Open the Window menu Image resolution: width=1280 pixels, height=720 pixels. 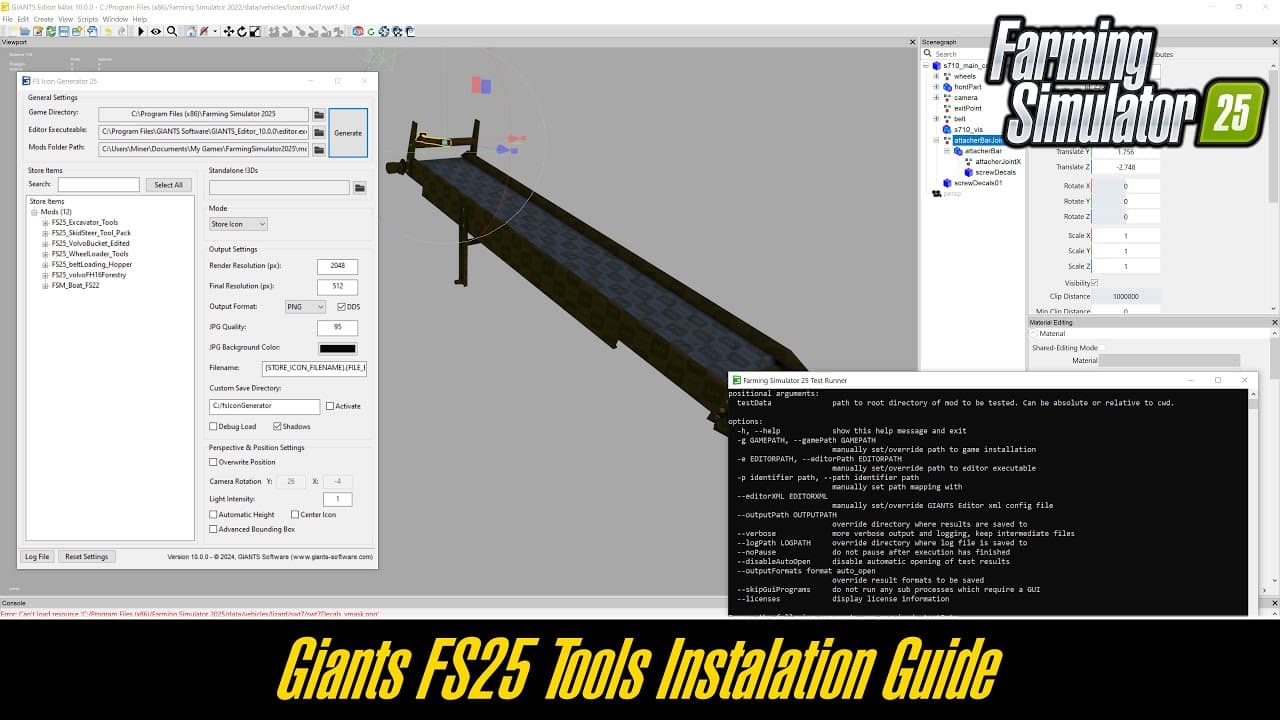point(115,19)
